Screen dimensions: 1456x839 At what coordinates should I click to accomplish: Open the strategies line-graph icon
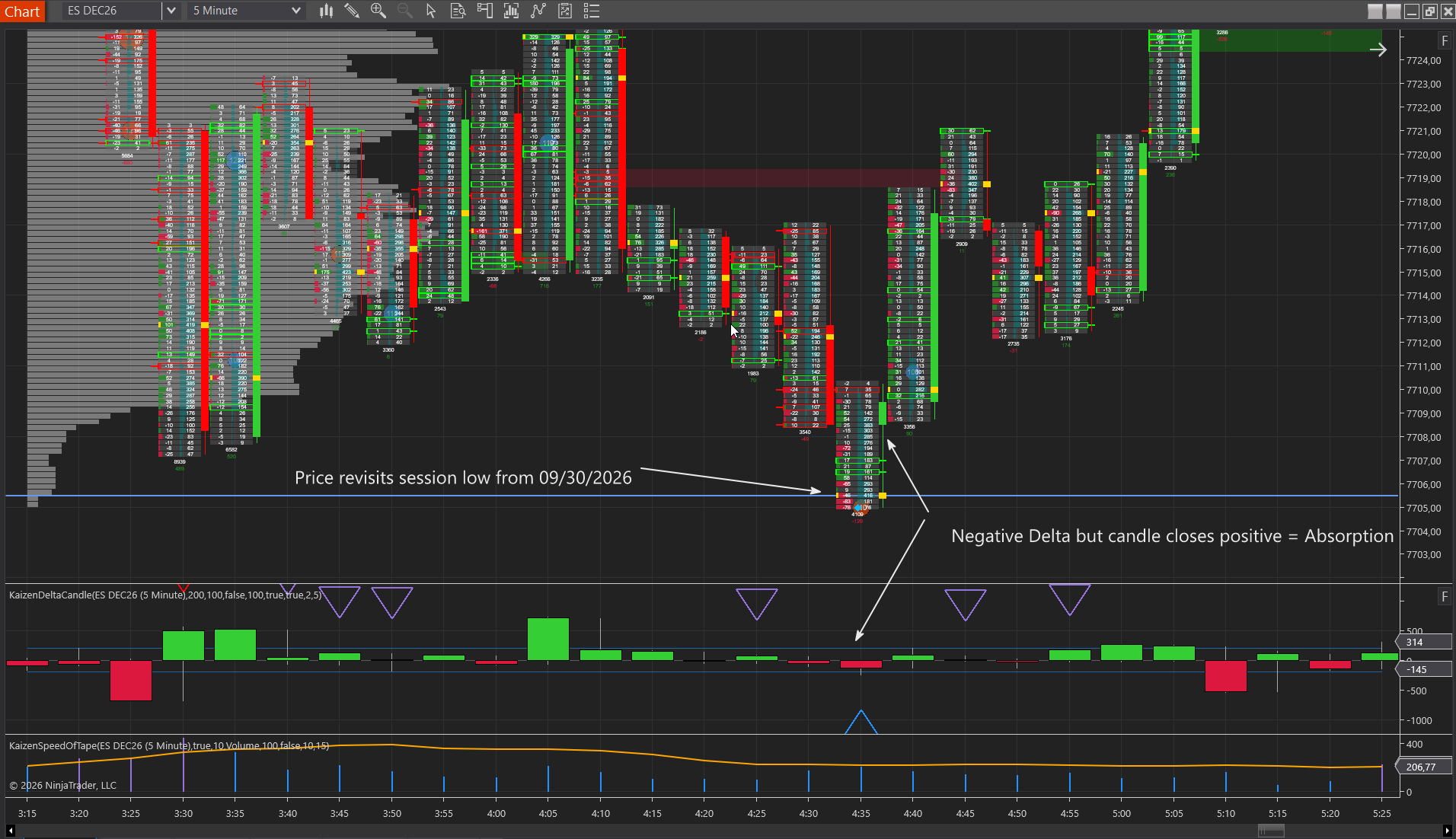tap(538, 11)
